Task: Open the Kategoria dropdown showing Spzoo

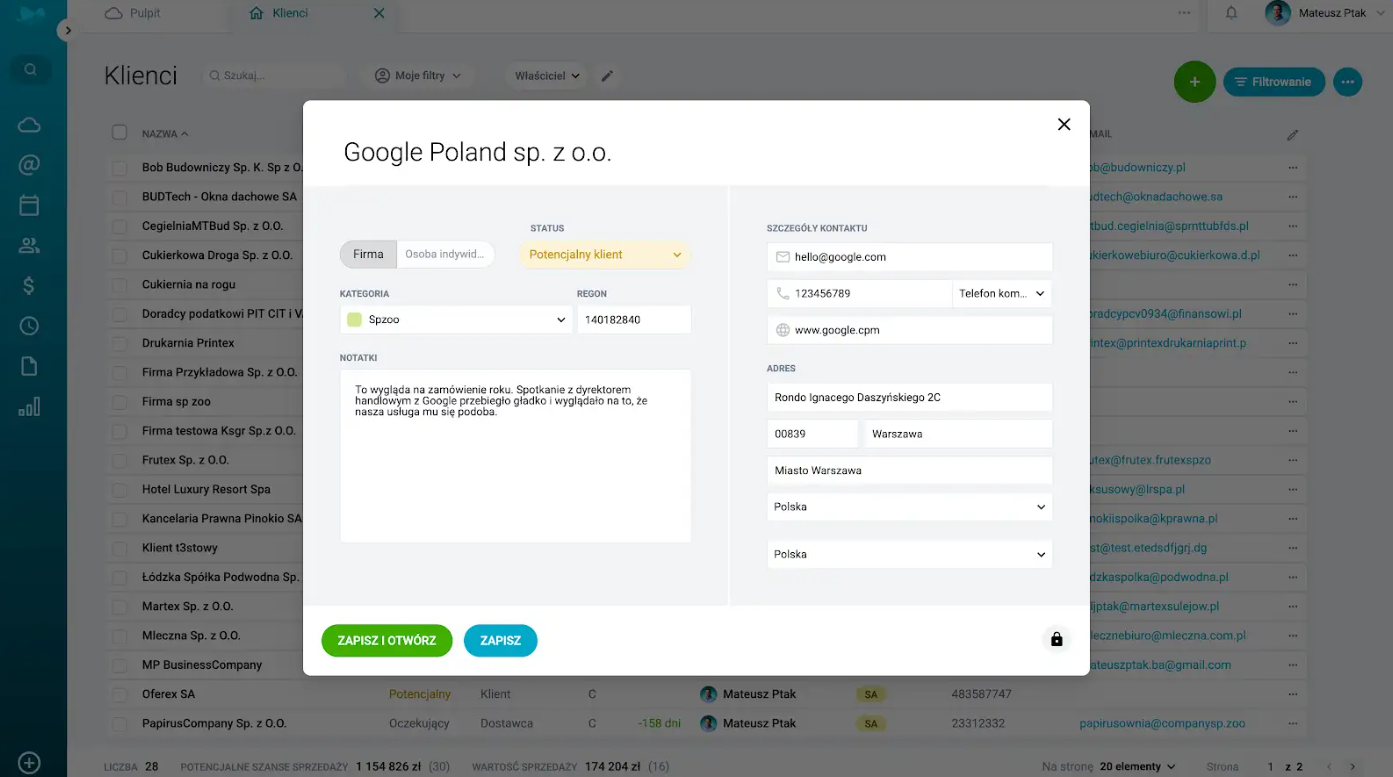Action: coord(456,320)
